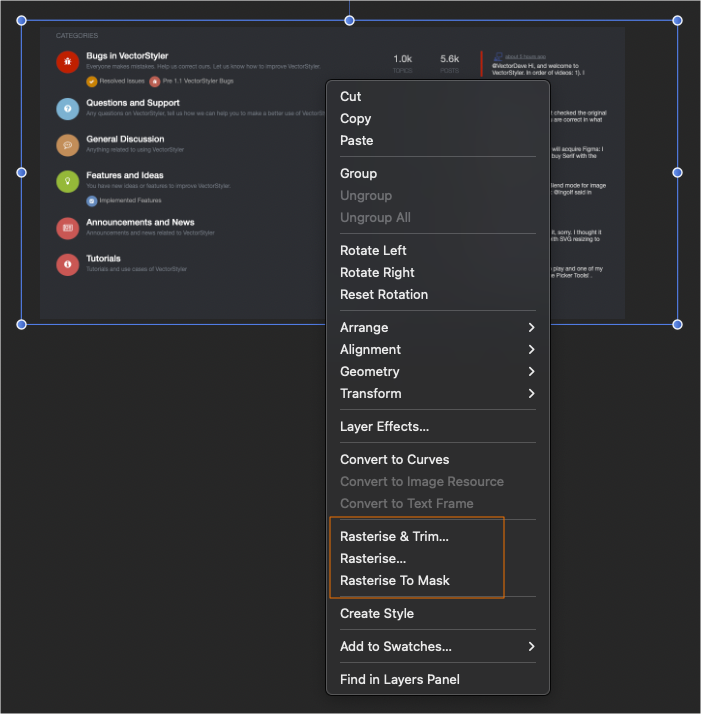This screenshot has width=701, height=714.
Task: Click the bottom-right selection handle
Action: (677, 325)
